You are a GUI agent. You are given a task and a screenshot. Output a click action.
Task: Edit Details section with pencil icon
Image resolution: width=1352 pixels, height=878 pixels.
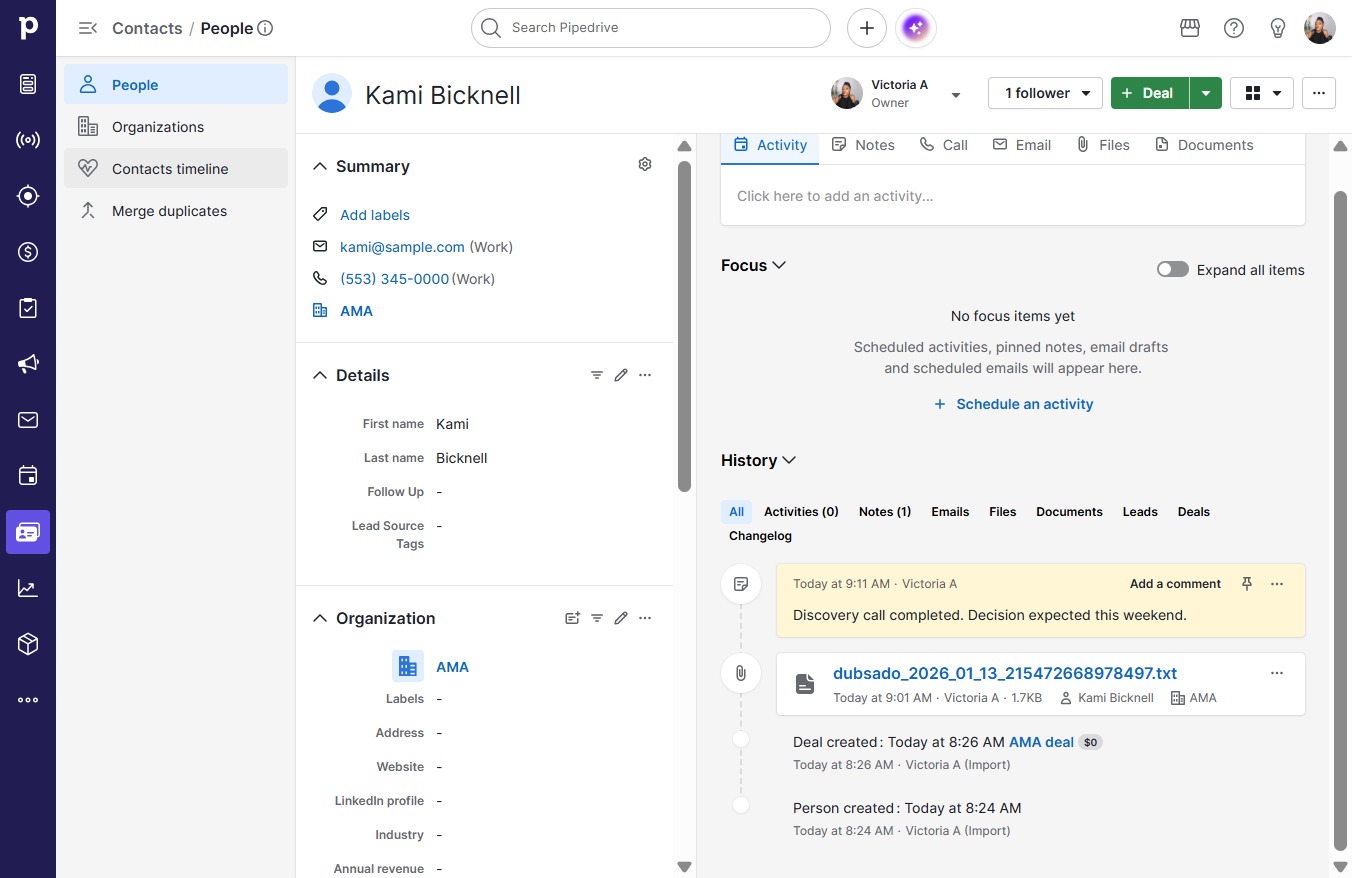click(621, 375)
